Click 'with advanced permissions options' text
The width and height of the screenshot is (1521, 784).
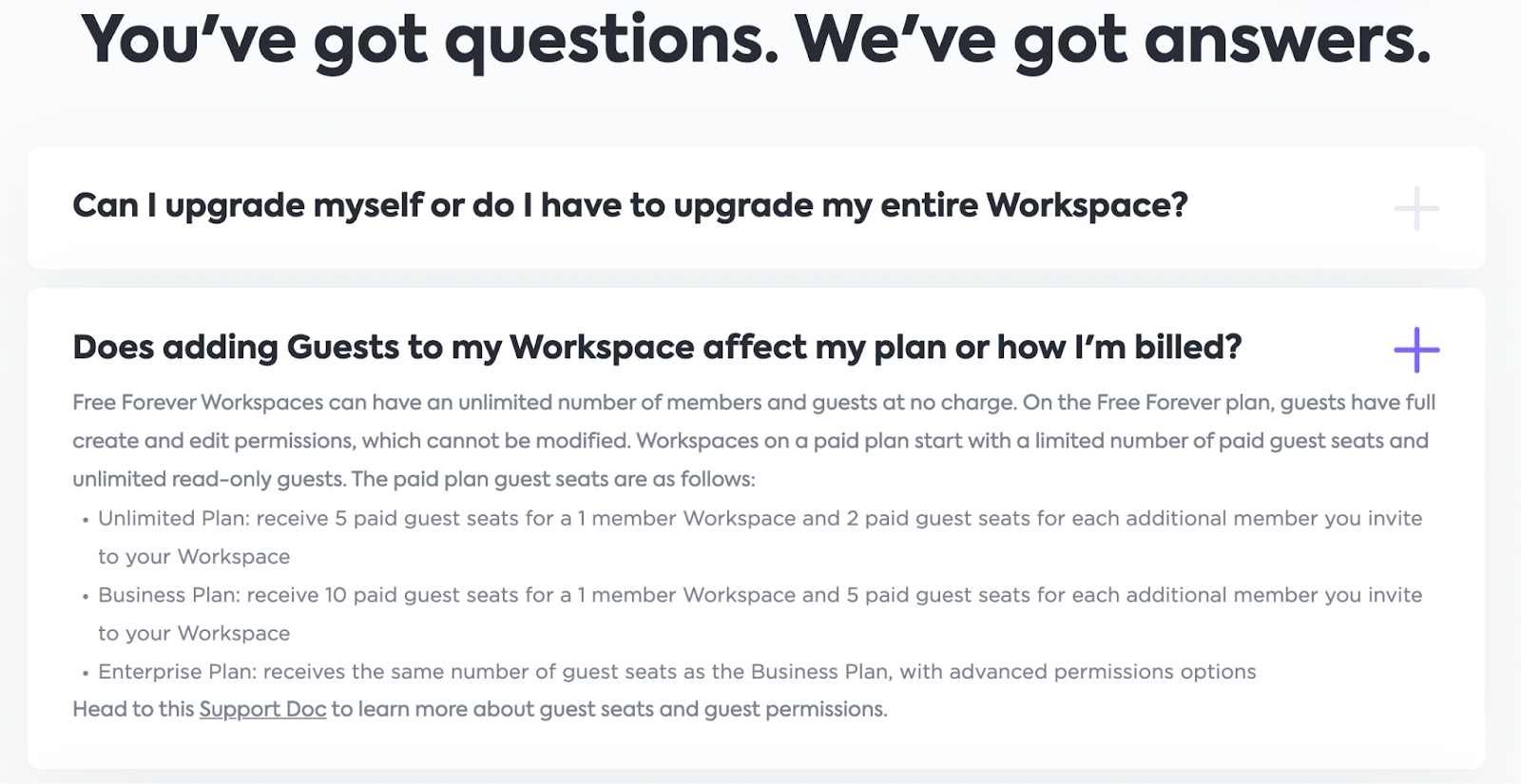pyautogui.click(x=1078, y=672)
